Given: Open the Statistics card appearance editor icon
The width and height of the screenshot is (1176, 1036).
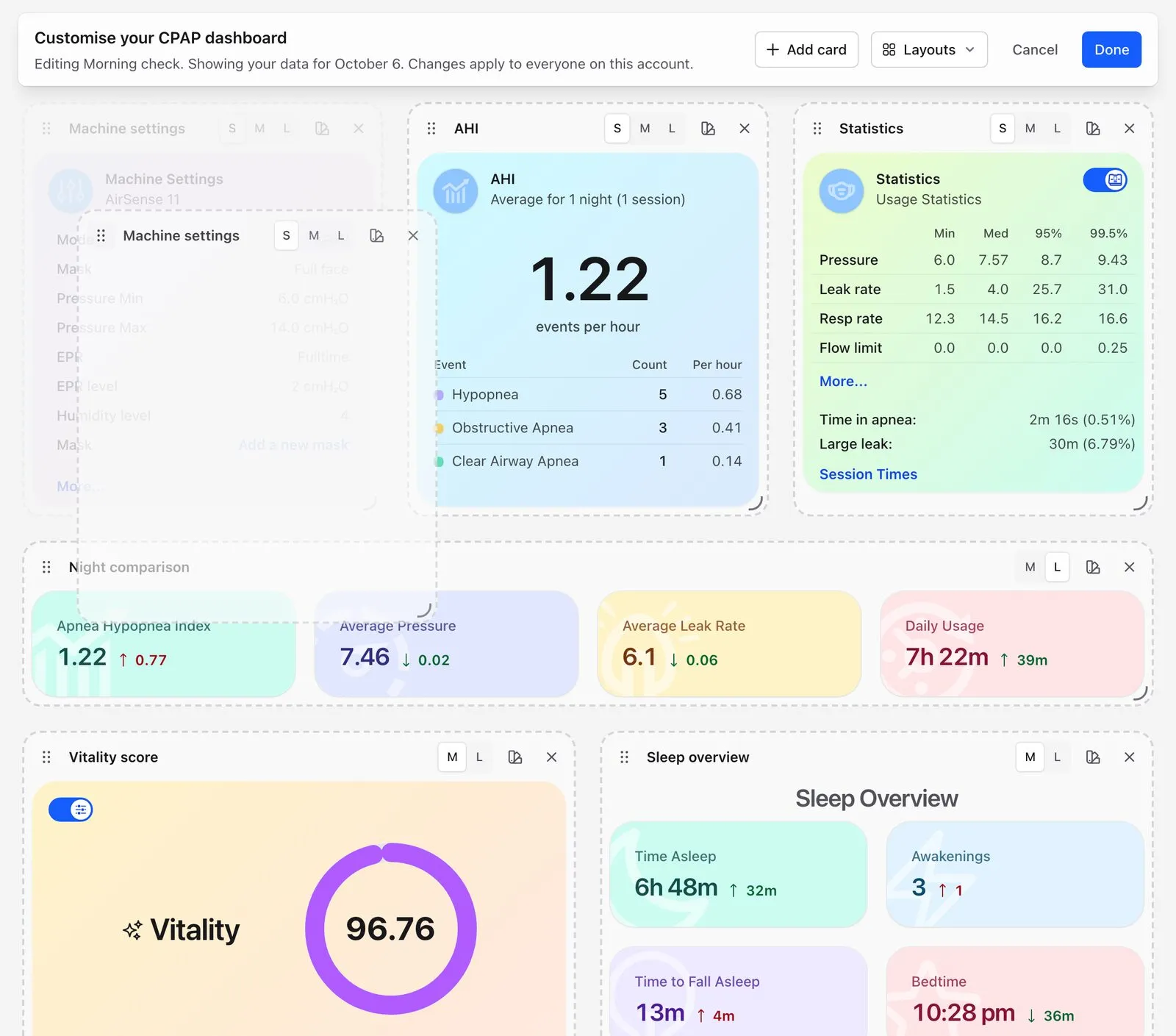Looking at the screenshot, I should point(1093,129).
